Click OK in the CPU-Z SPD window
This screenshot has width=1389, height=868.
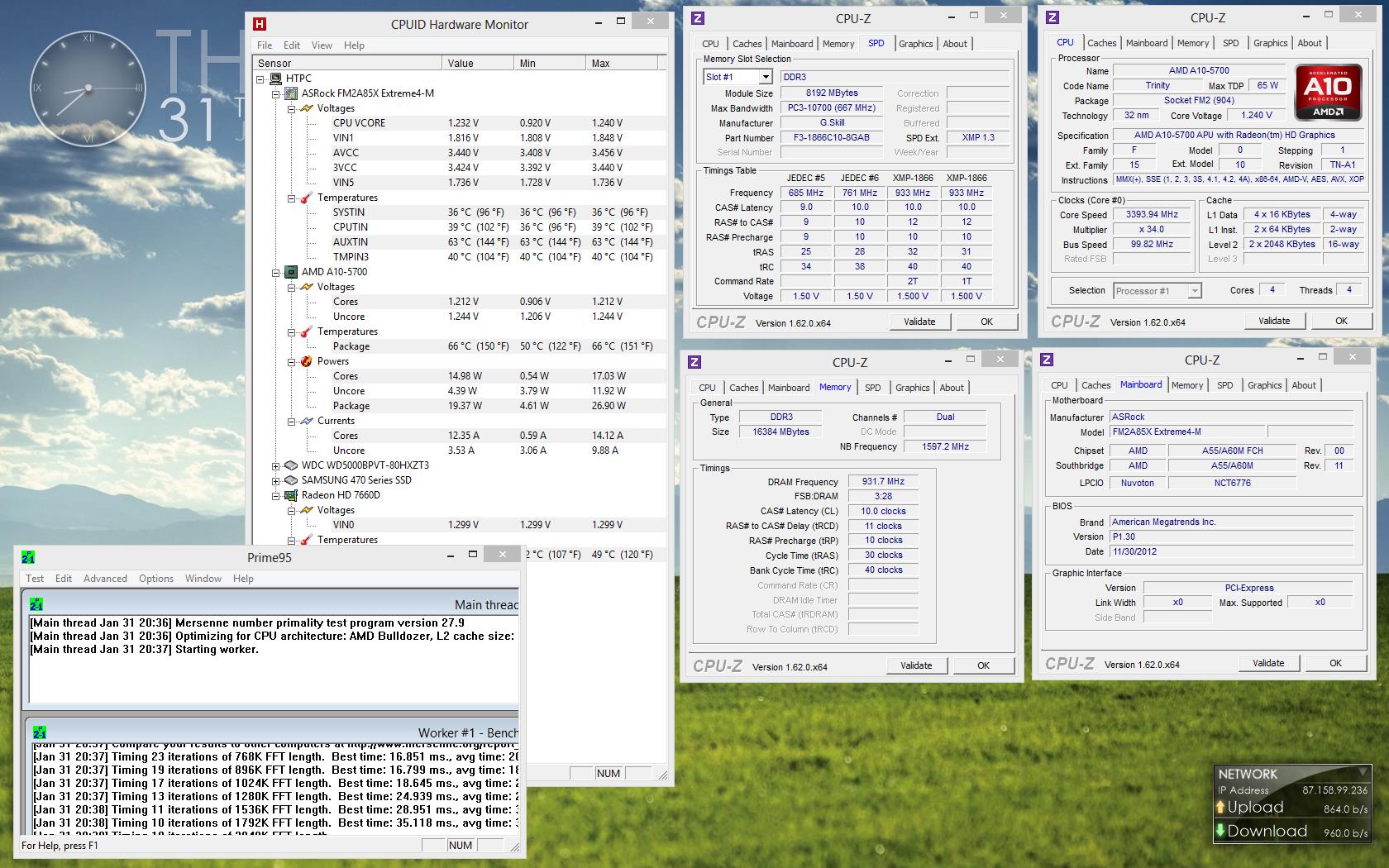tap(986, 322)
